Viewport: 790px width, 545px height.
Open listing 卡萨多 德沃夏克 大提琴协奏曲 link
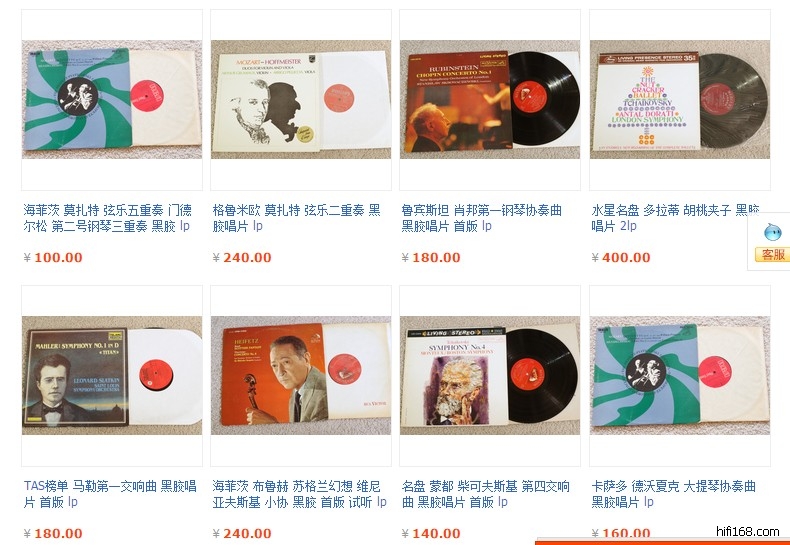pos(674,494)
